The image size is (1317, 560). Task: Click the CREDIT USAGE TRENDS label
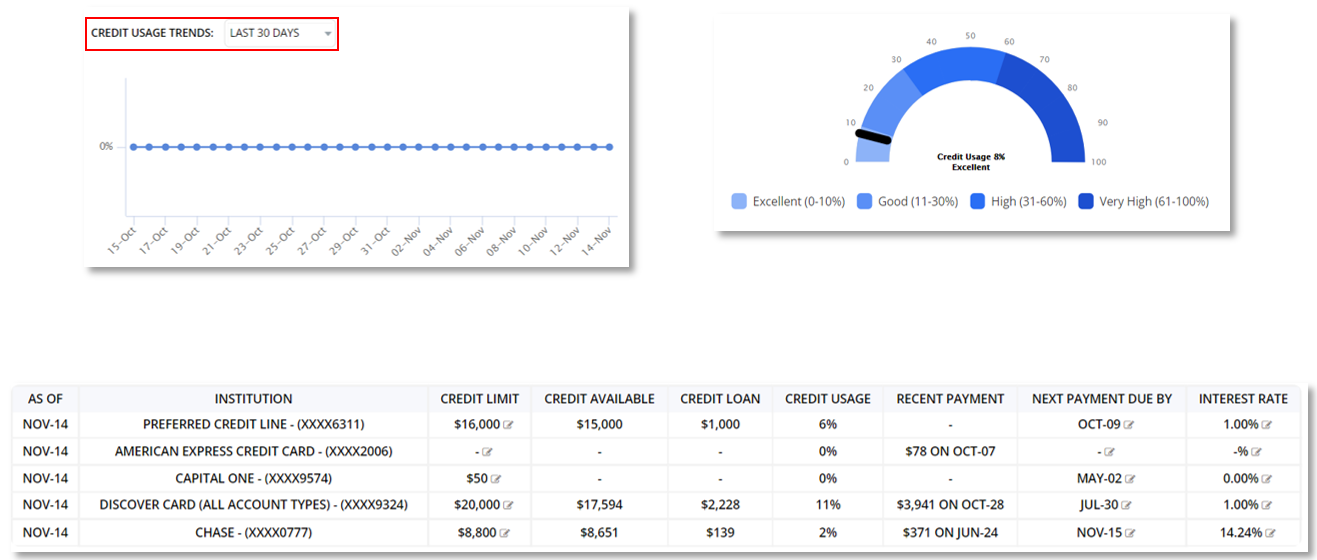tap(152, 33)
